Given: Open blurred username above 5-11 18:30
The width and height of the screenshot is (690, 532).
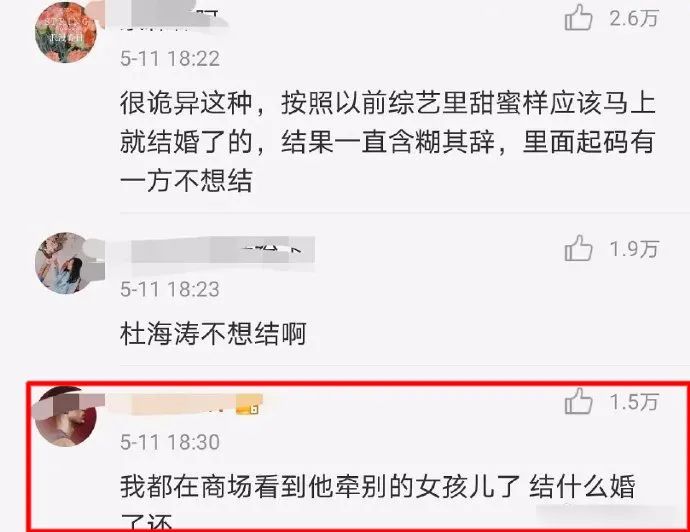Looking at the screenshot, I should point(178,404).
